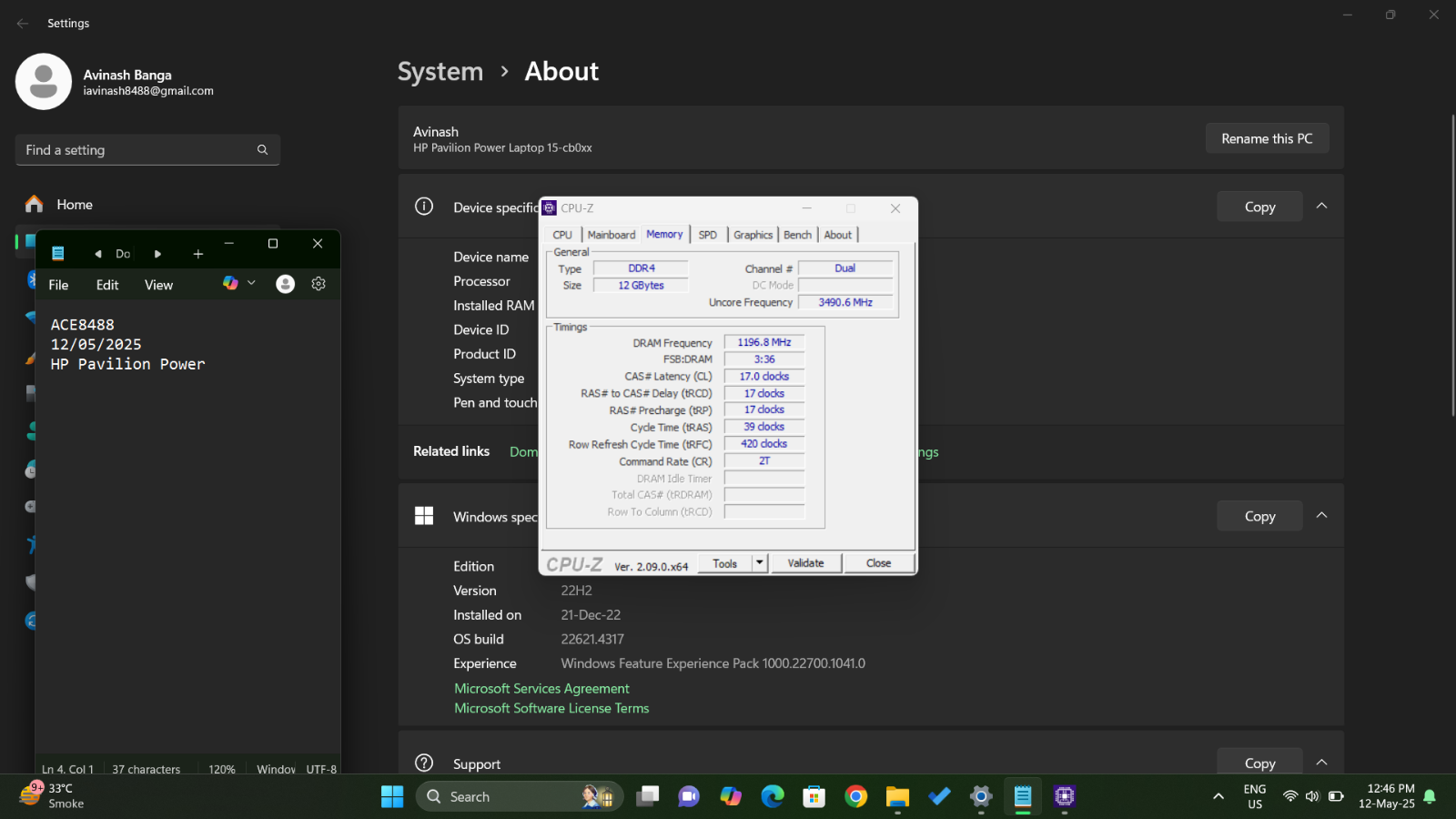Screen dimensions: 1456x819
Task: Click the Close button at bottom of CPU-Z
Action: [x=878, y=563]
